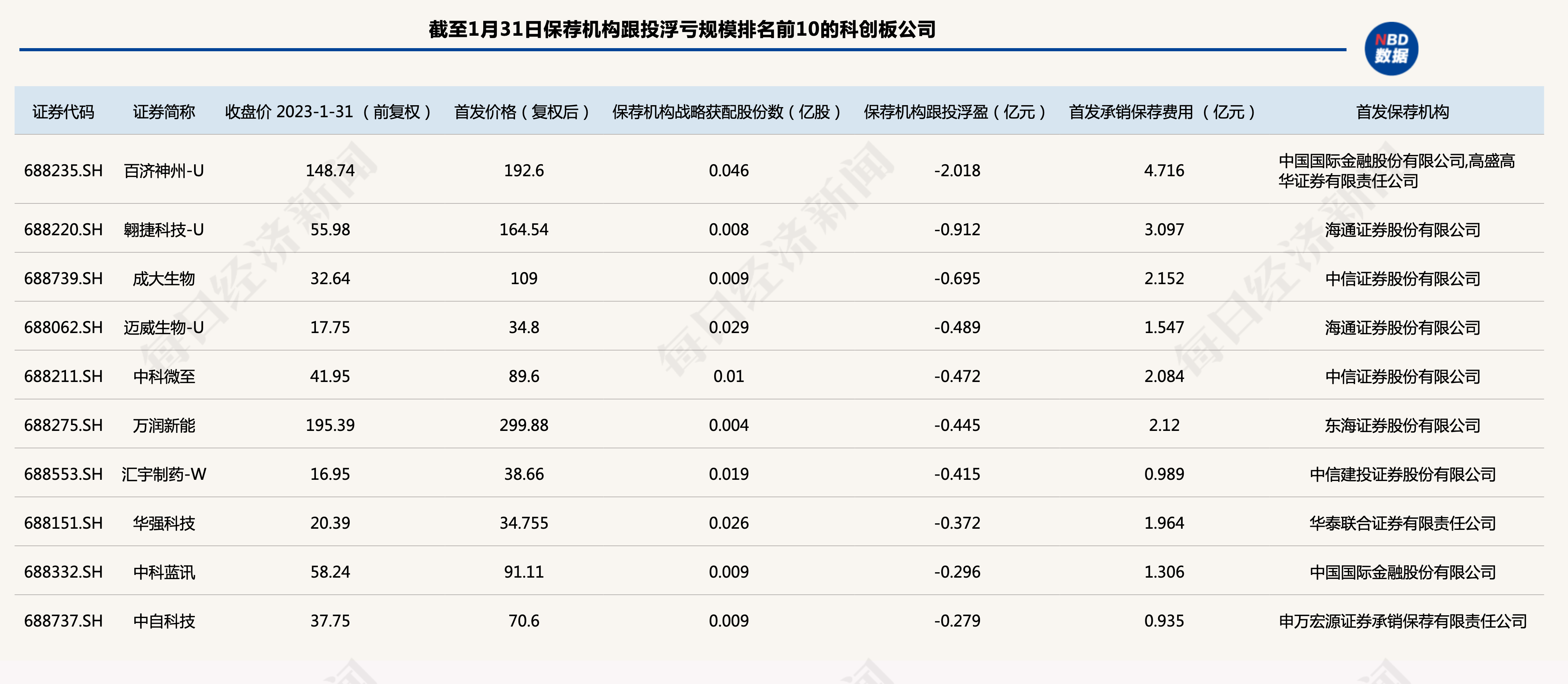The width and height of the screenshot is (1568, 684).
Task: Click issue price 164.54
Action: (x=524, y=230)
